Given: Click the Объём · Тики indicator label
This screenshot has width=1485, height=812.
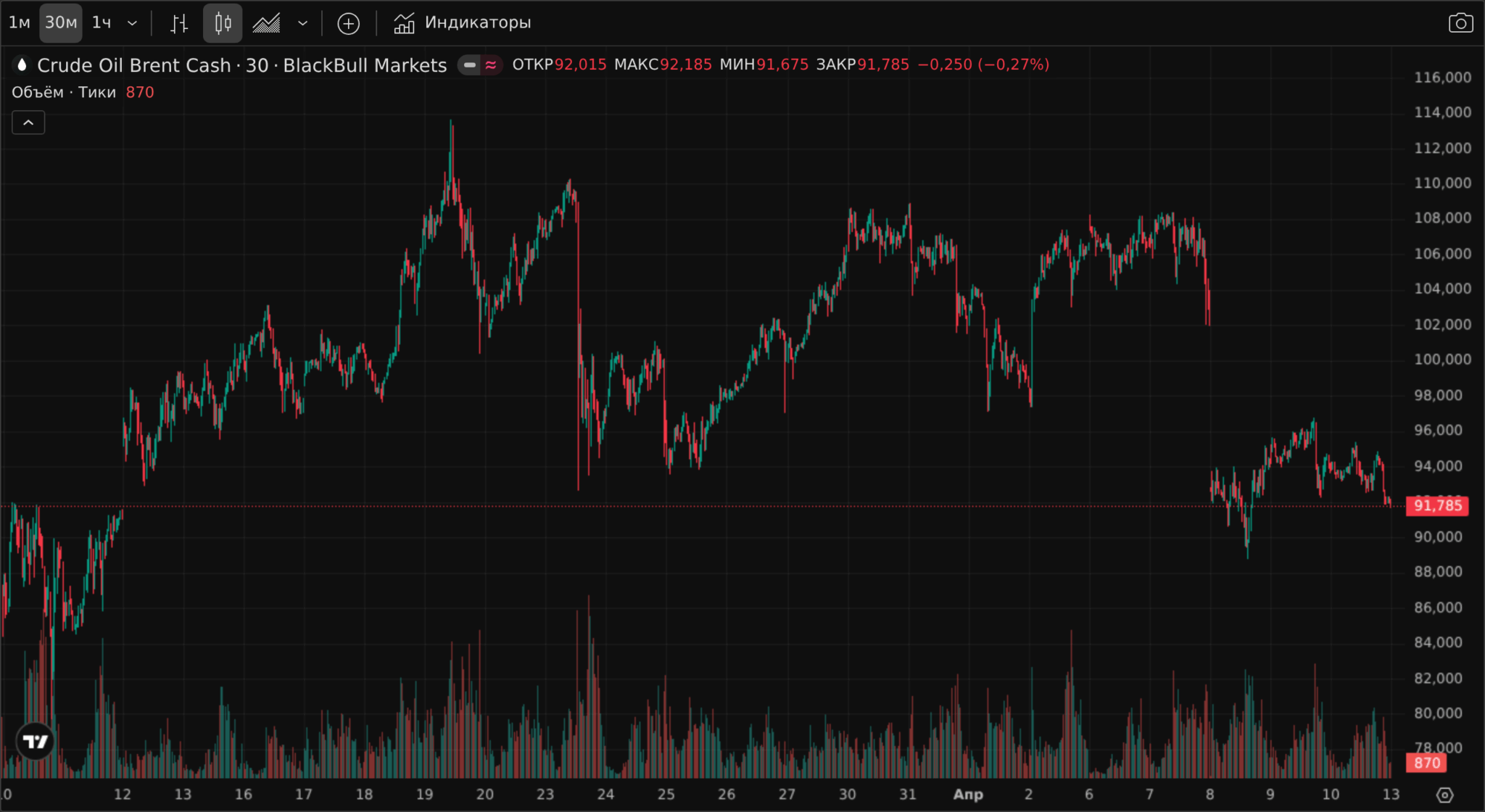Looking at the screenshot, I should (x=64, y=92).
